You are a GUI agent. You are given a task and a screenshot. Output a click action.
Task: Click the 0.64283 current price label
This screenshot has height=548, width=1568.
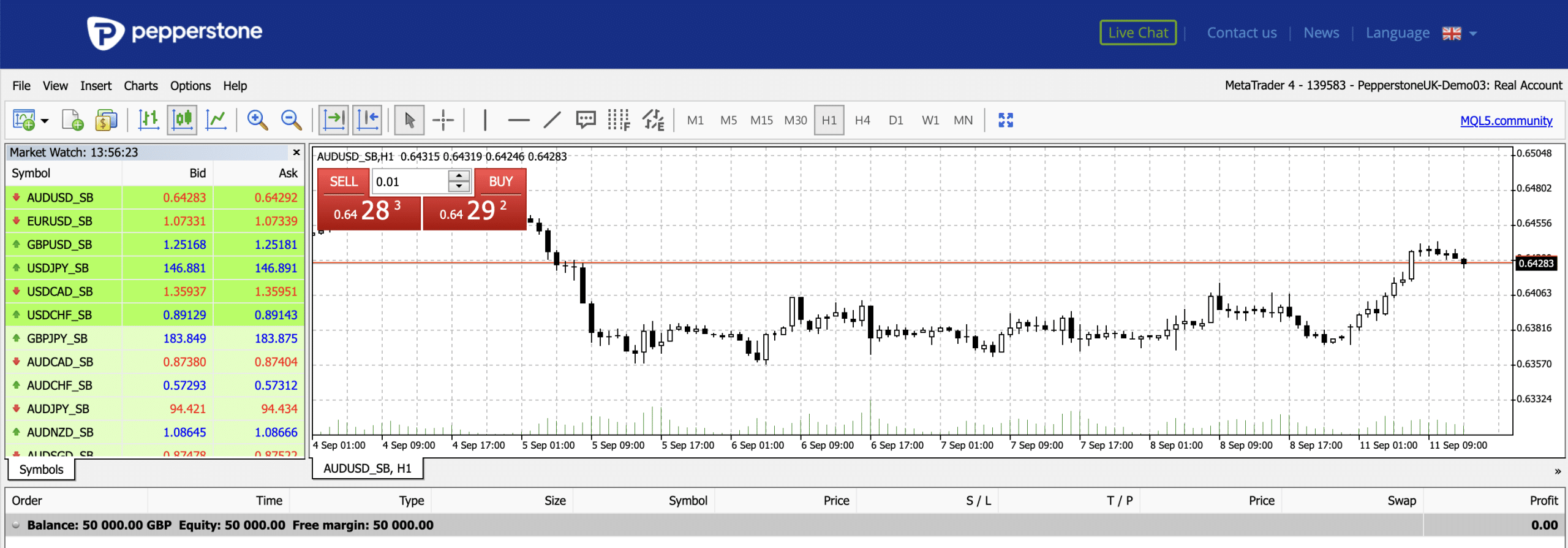pos(1536,264)
